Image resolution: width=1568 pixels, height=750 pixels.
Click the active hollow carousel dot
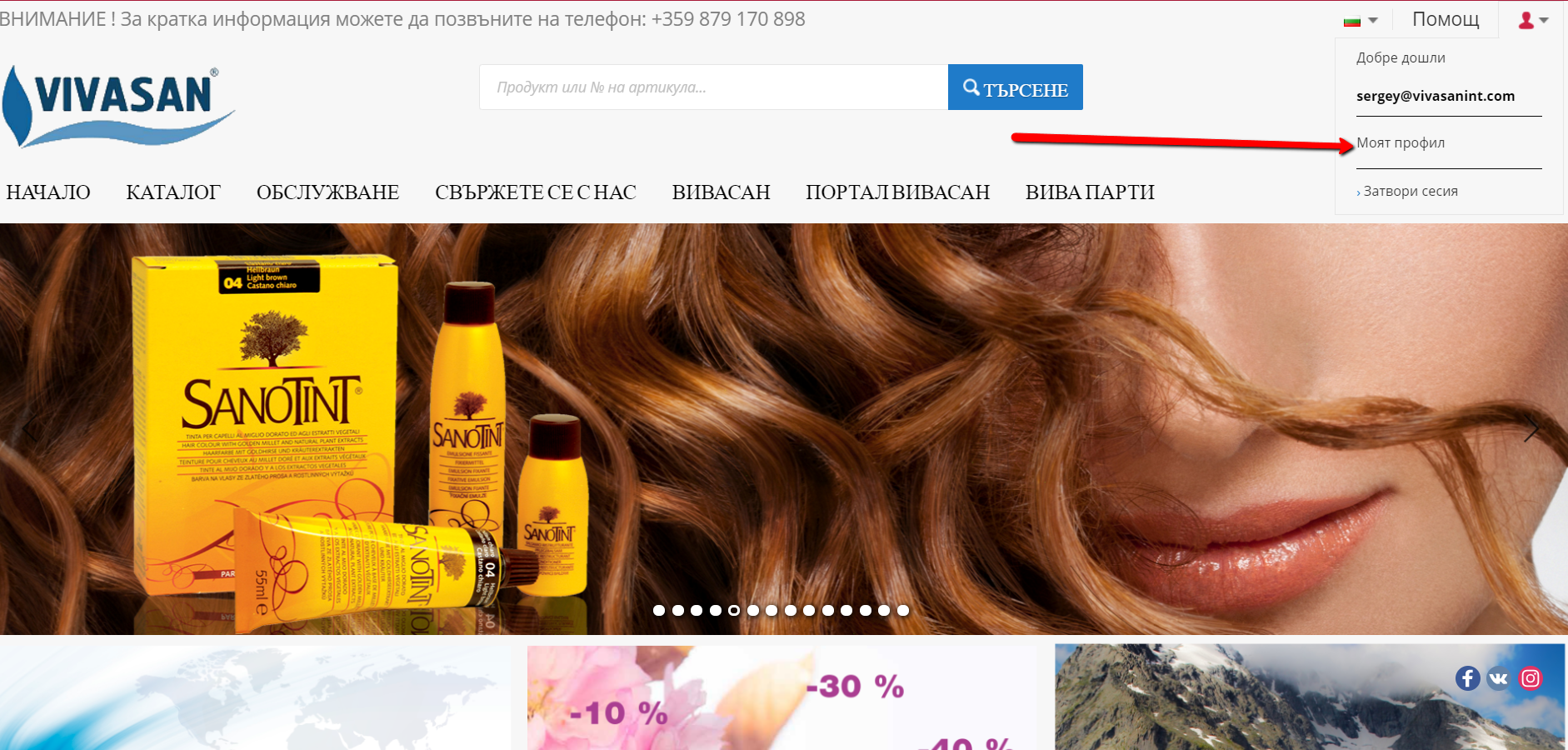click(x=734, y=610)
